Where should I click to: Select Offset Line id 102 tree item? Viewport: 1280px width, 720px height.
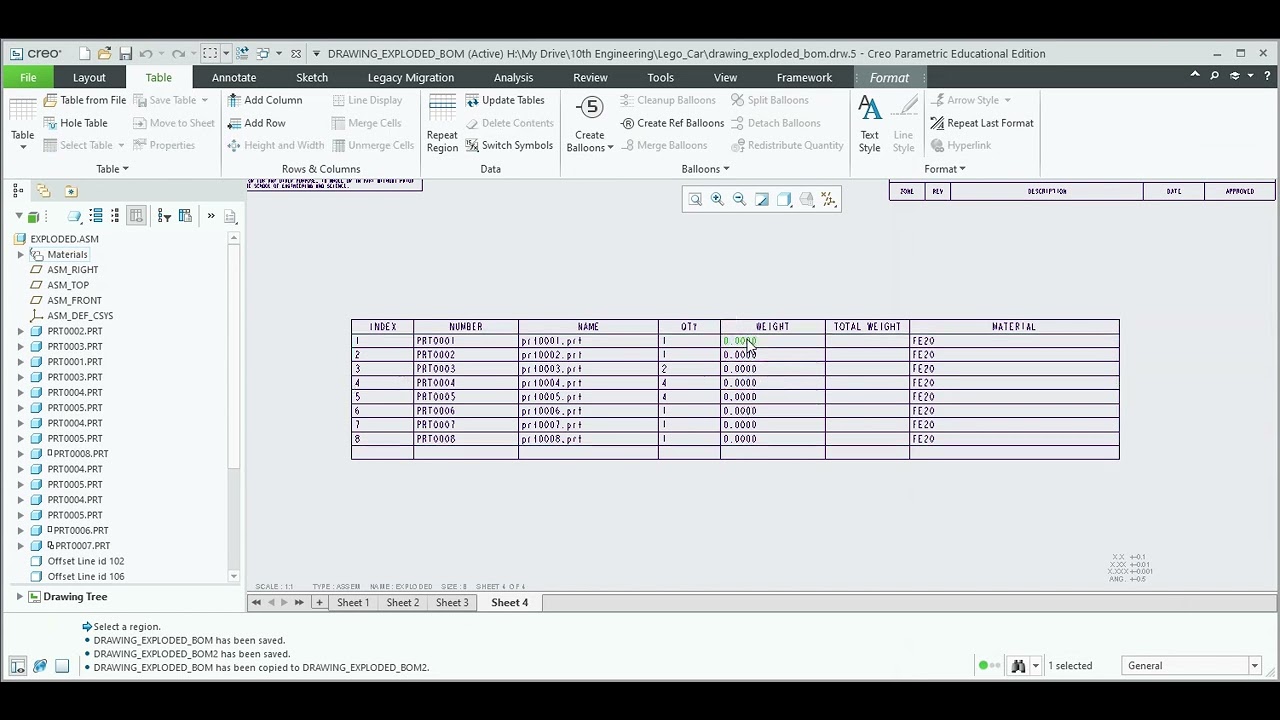[86, 561]
